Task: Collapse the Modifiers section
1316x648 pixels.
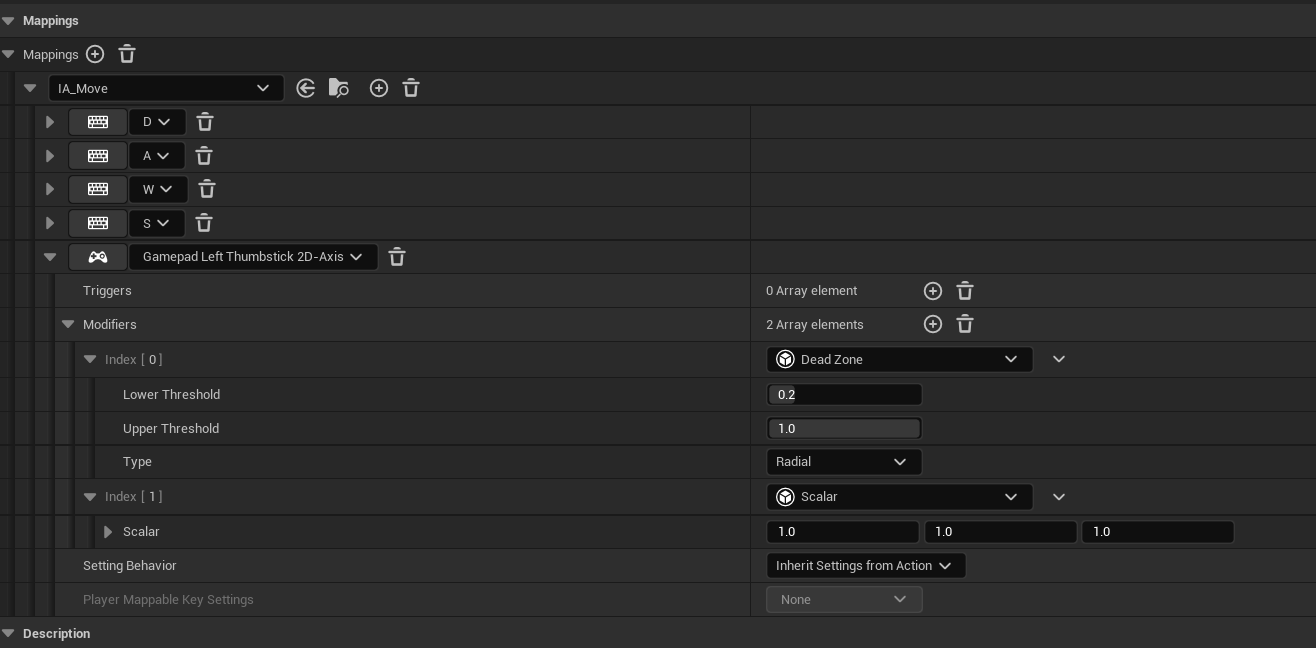Action: click(x=68, y=324)
